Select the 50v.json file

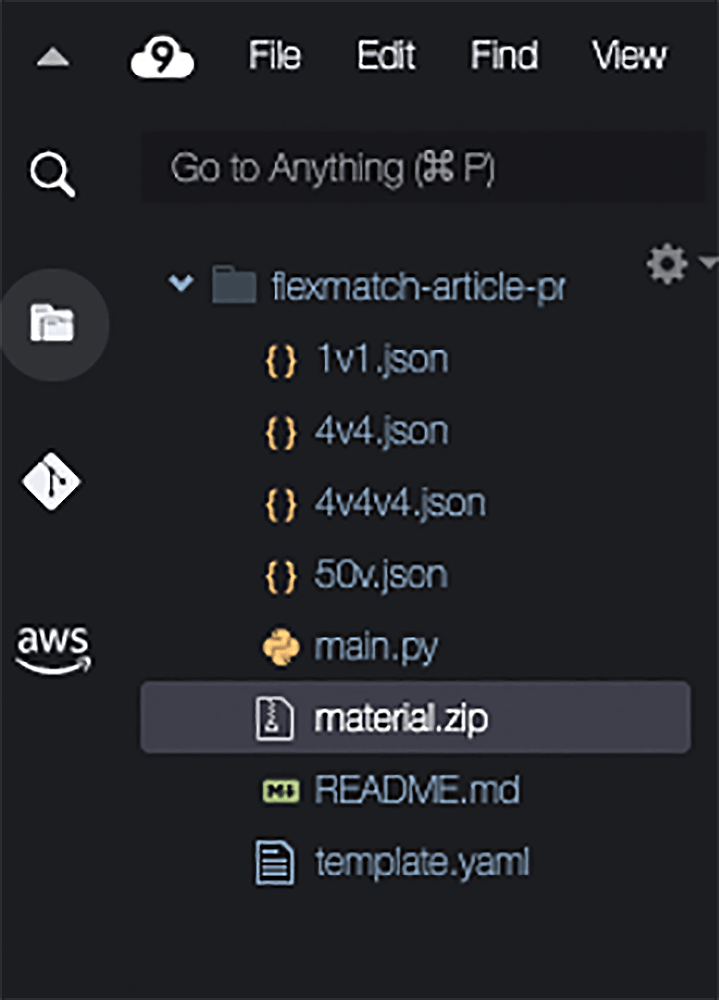click(x=384, y=574)
